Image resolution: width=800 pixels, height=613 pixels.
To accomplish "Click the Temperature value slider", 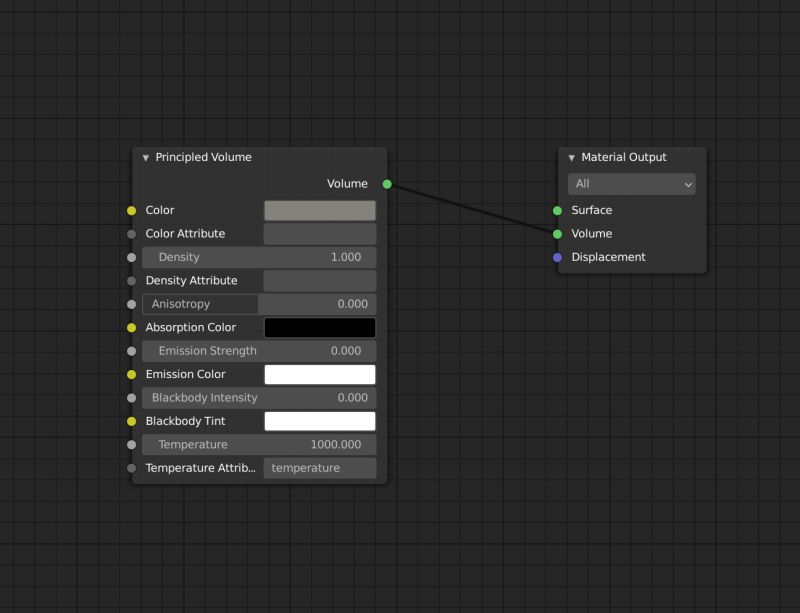I will click(x=258, y=444).
